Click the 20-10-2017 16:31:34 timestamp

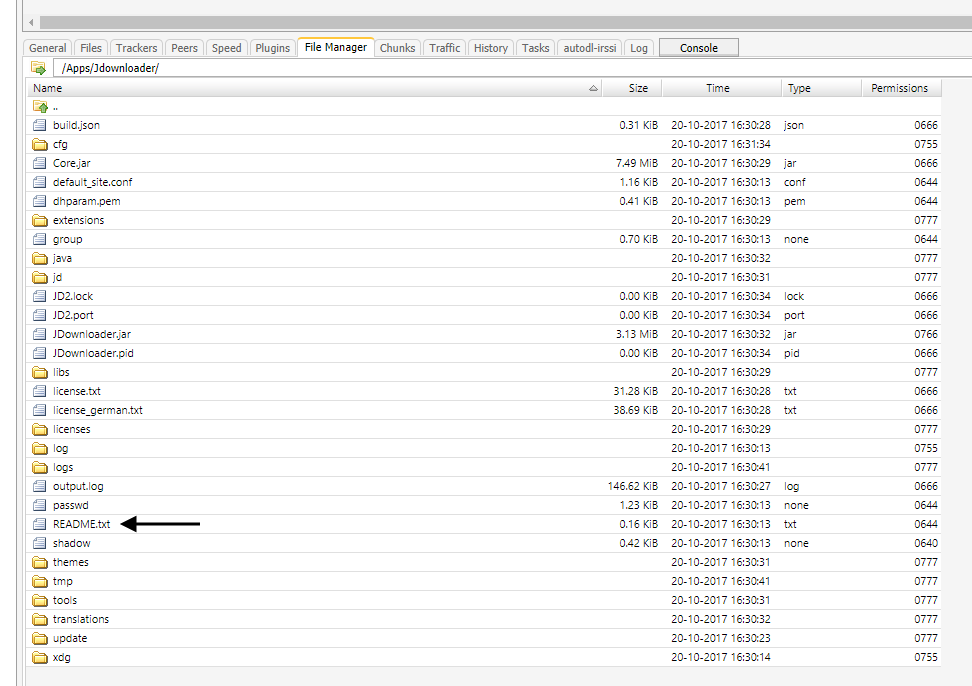coord(721,144)
